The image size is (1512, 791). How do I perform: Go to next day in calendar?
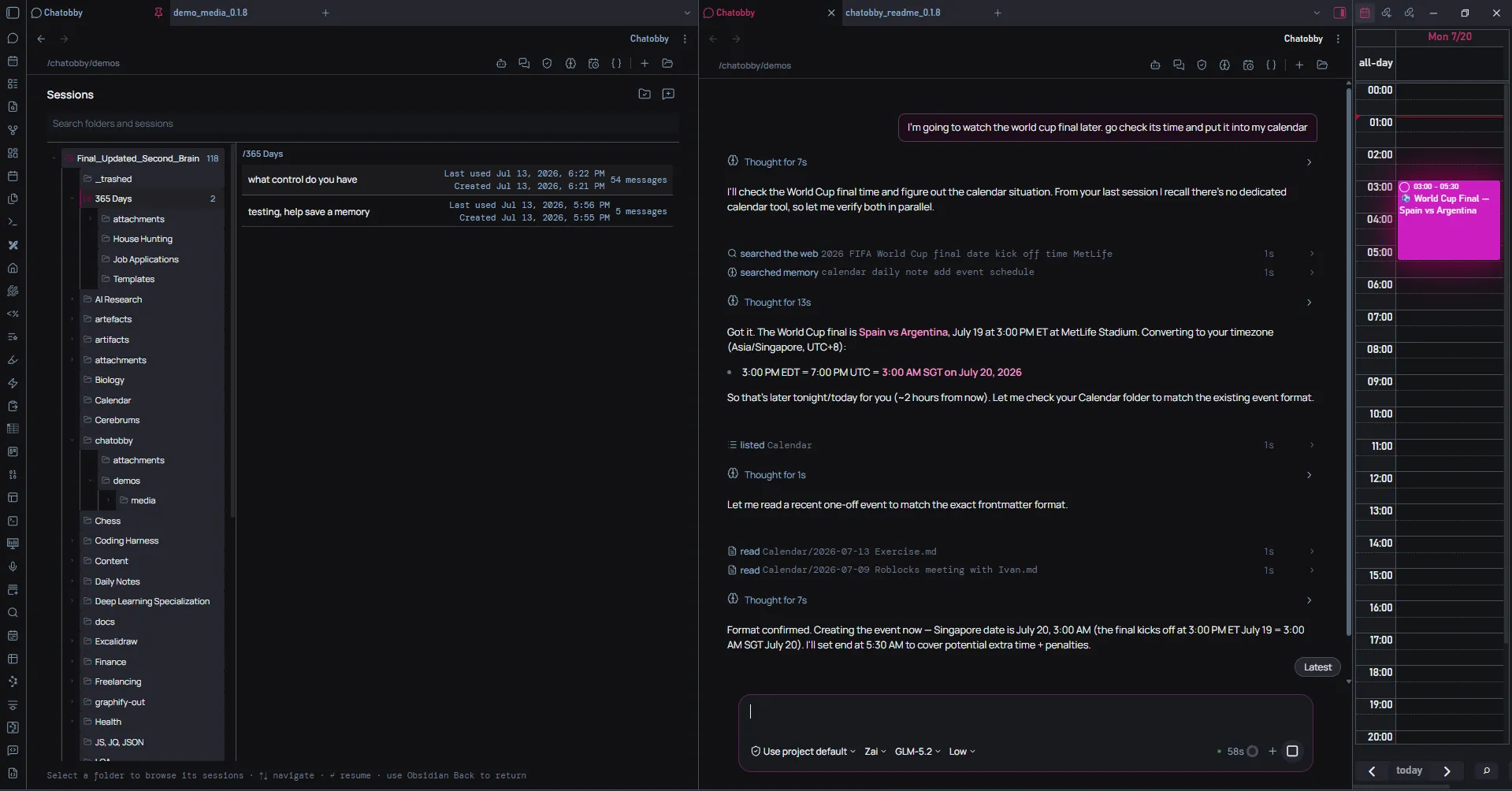pyautogui.click(x=1447, y=771)
